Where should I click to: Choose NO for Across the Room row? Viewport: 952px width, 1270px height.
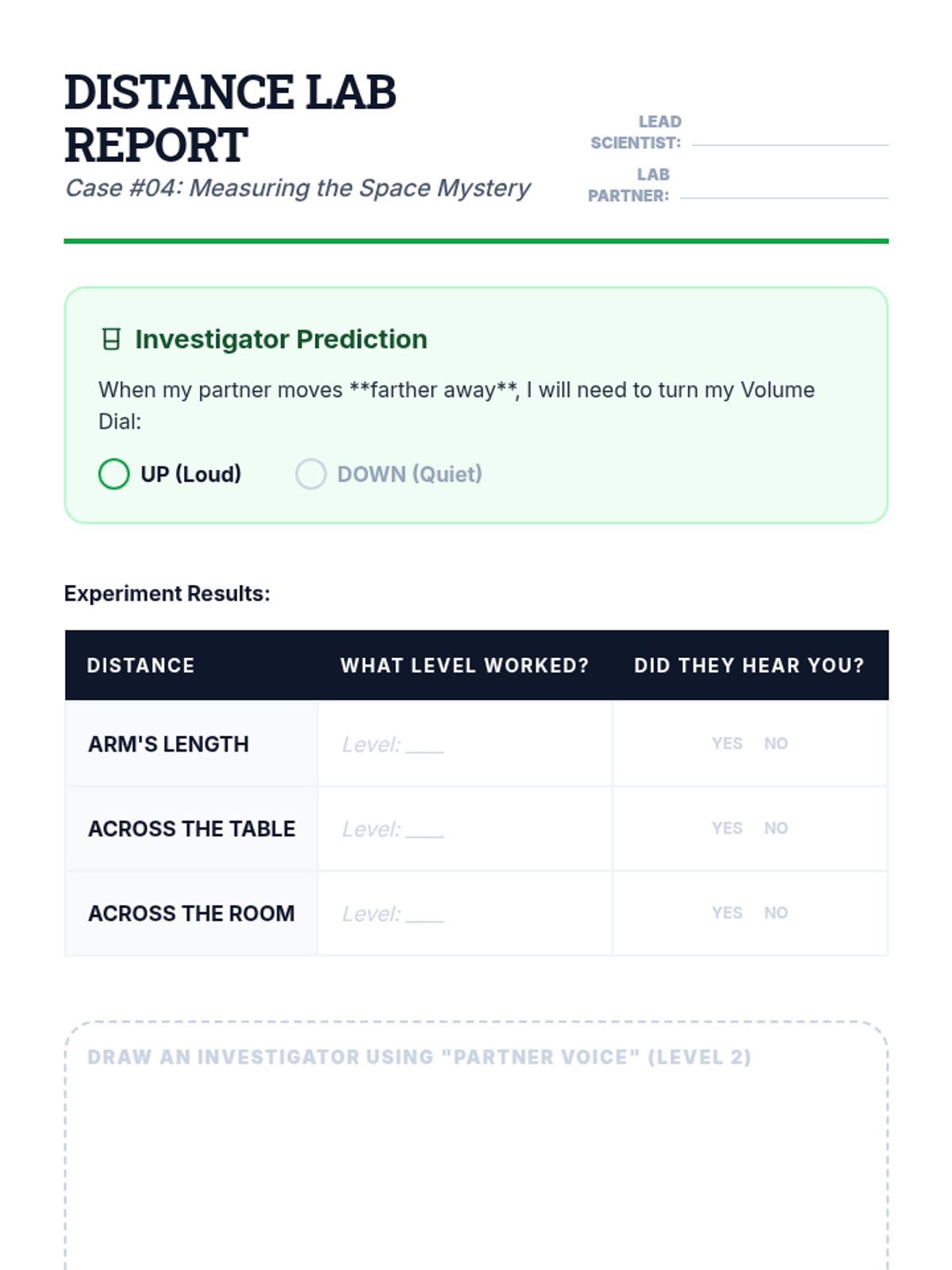pos(776,913)
